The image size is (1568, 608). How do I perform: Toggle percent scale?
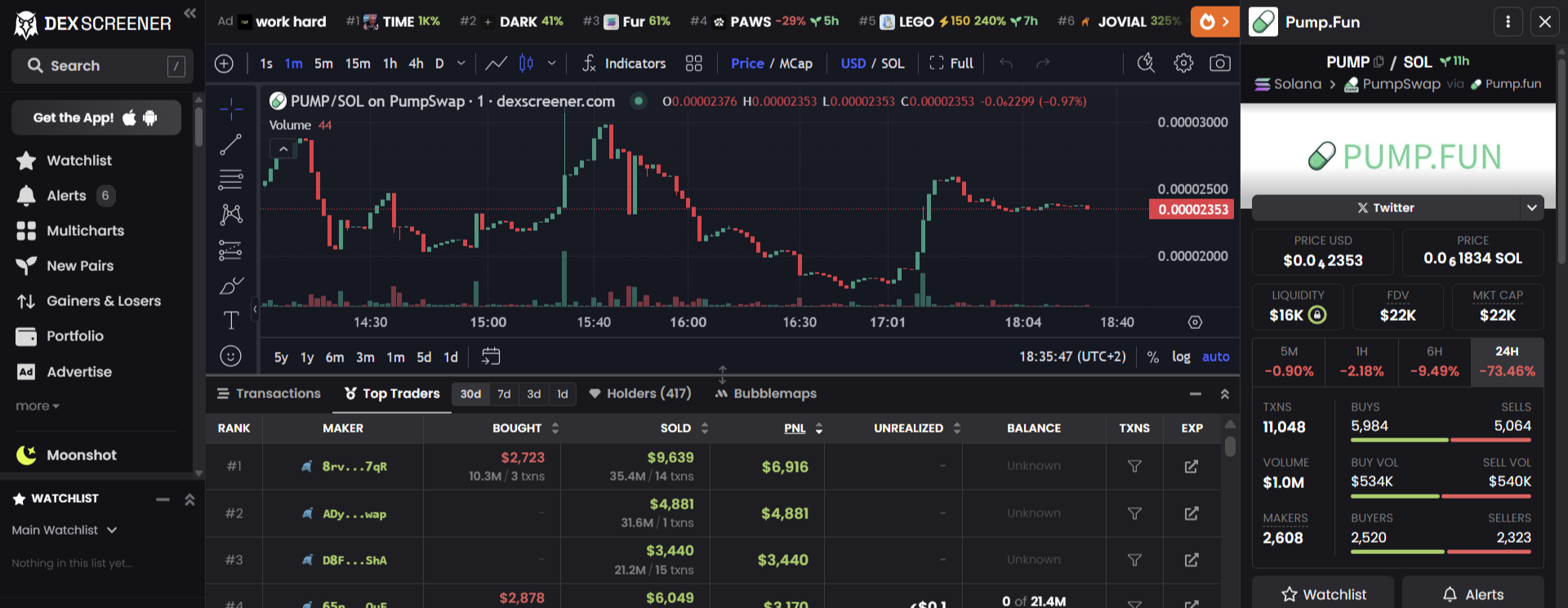click(x=1153, y=357)
